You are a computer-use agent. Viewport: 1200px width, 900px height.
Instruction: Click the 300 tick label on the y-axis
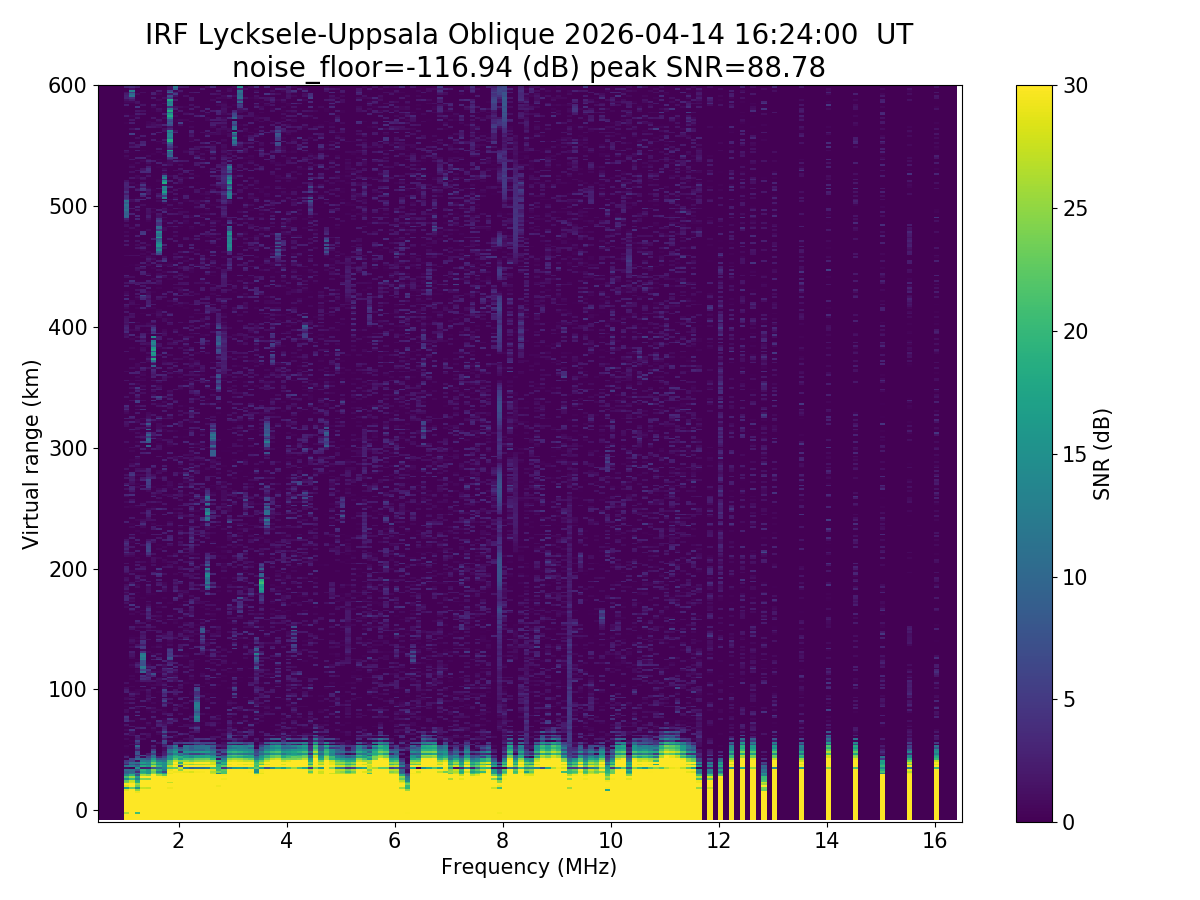(67, 448)
